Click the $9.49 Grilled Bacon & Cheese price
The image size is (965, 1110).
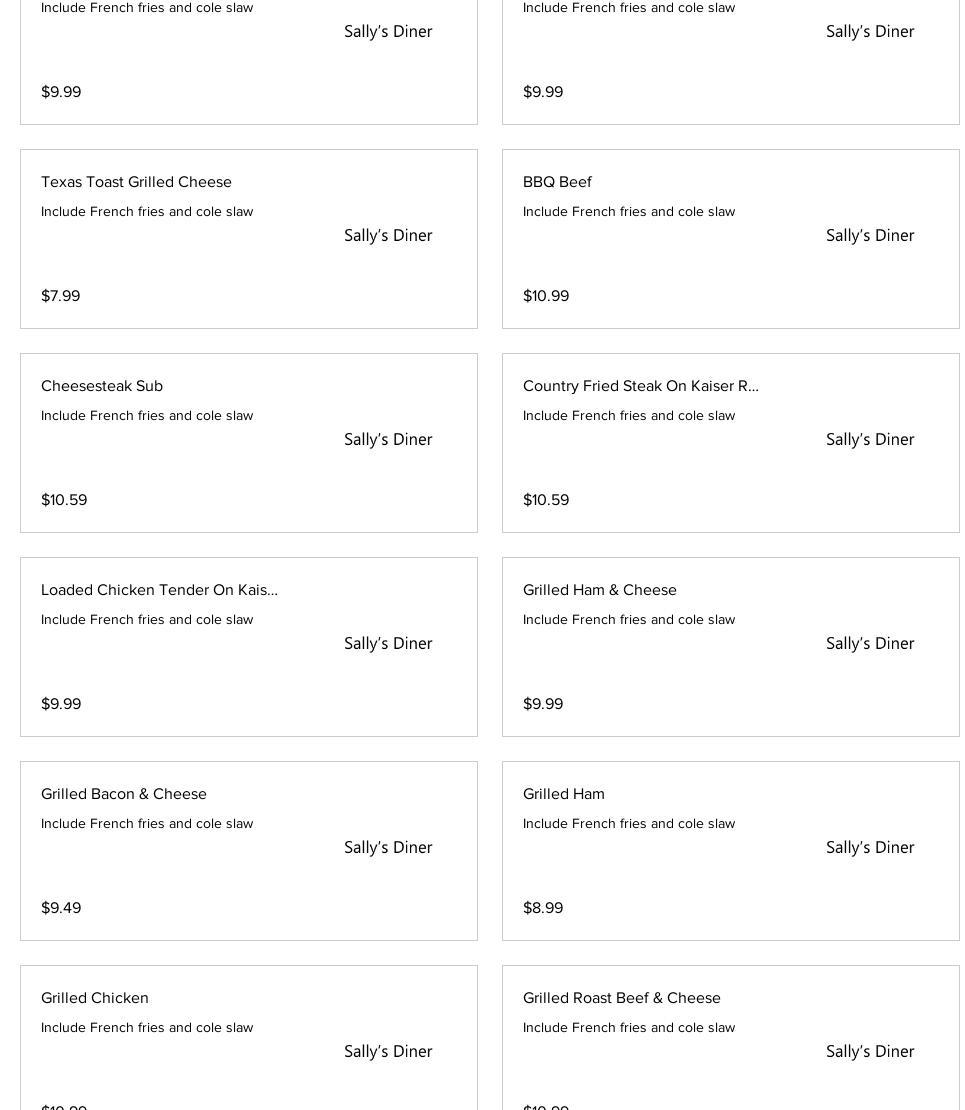pos(61,908)
